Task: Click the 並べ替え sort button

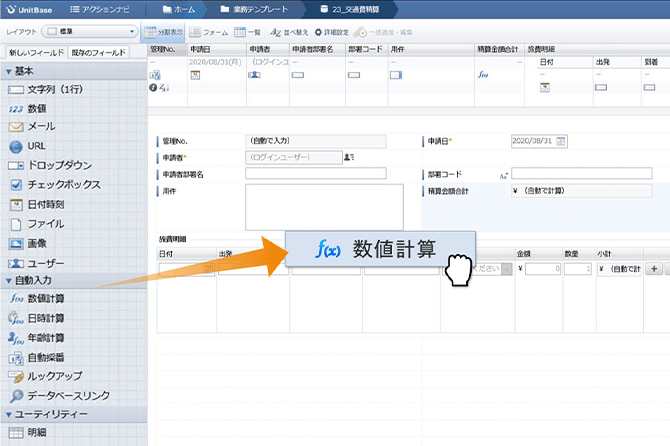Action: (x=289, y=32)
